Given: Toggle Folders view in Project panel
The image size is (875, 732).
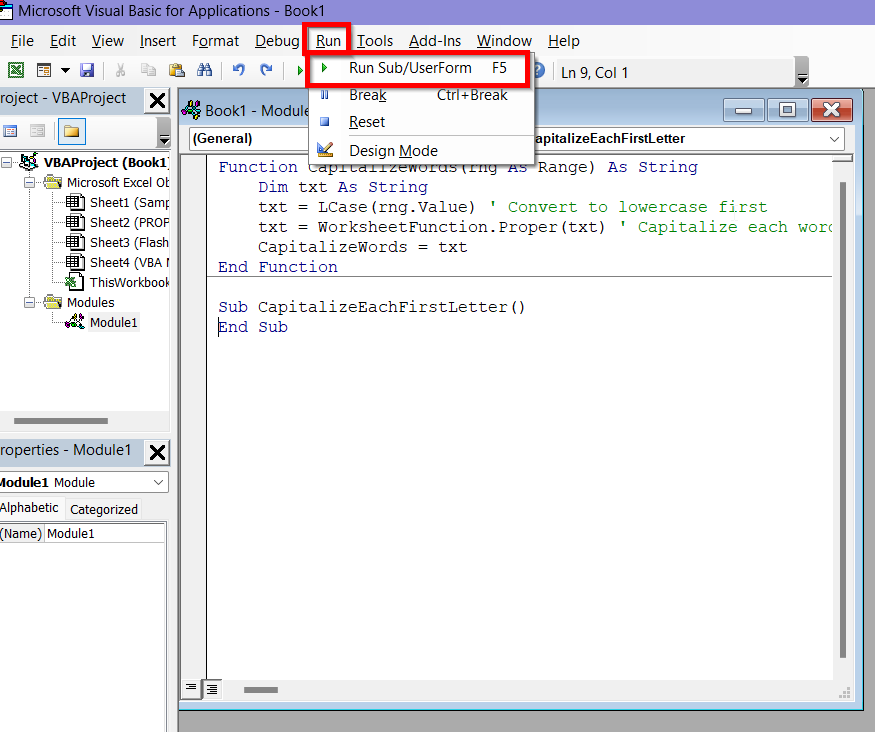Looking at the screenshot, I should 71,132.
